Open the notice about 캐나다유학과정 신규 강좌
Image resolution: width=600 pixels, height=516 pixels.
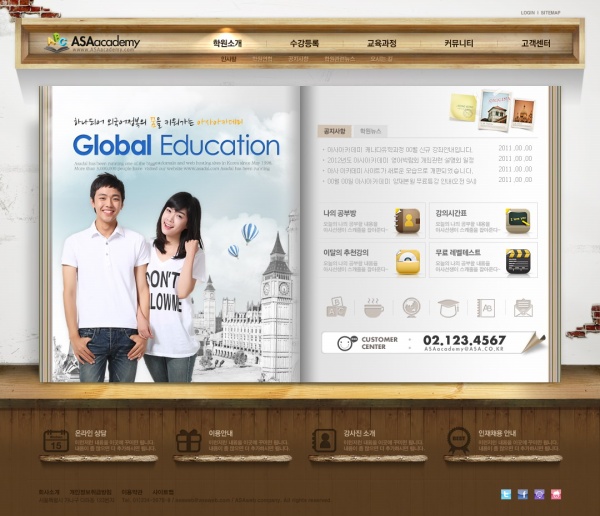[400, 150]
